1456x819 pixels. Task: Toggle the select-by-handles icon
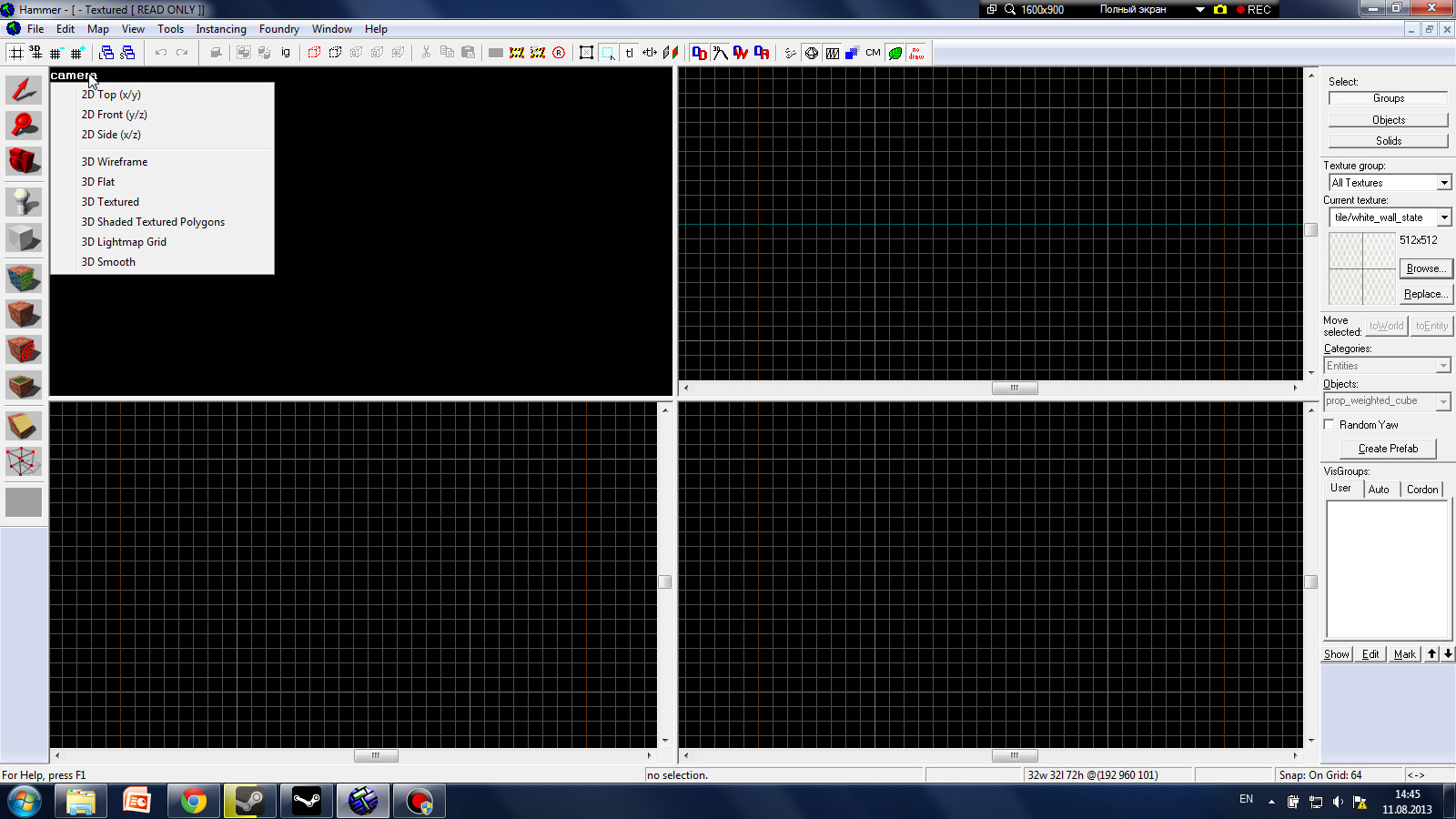click(587, 53)
